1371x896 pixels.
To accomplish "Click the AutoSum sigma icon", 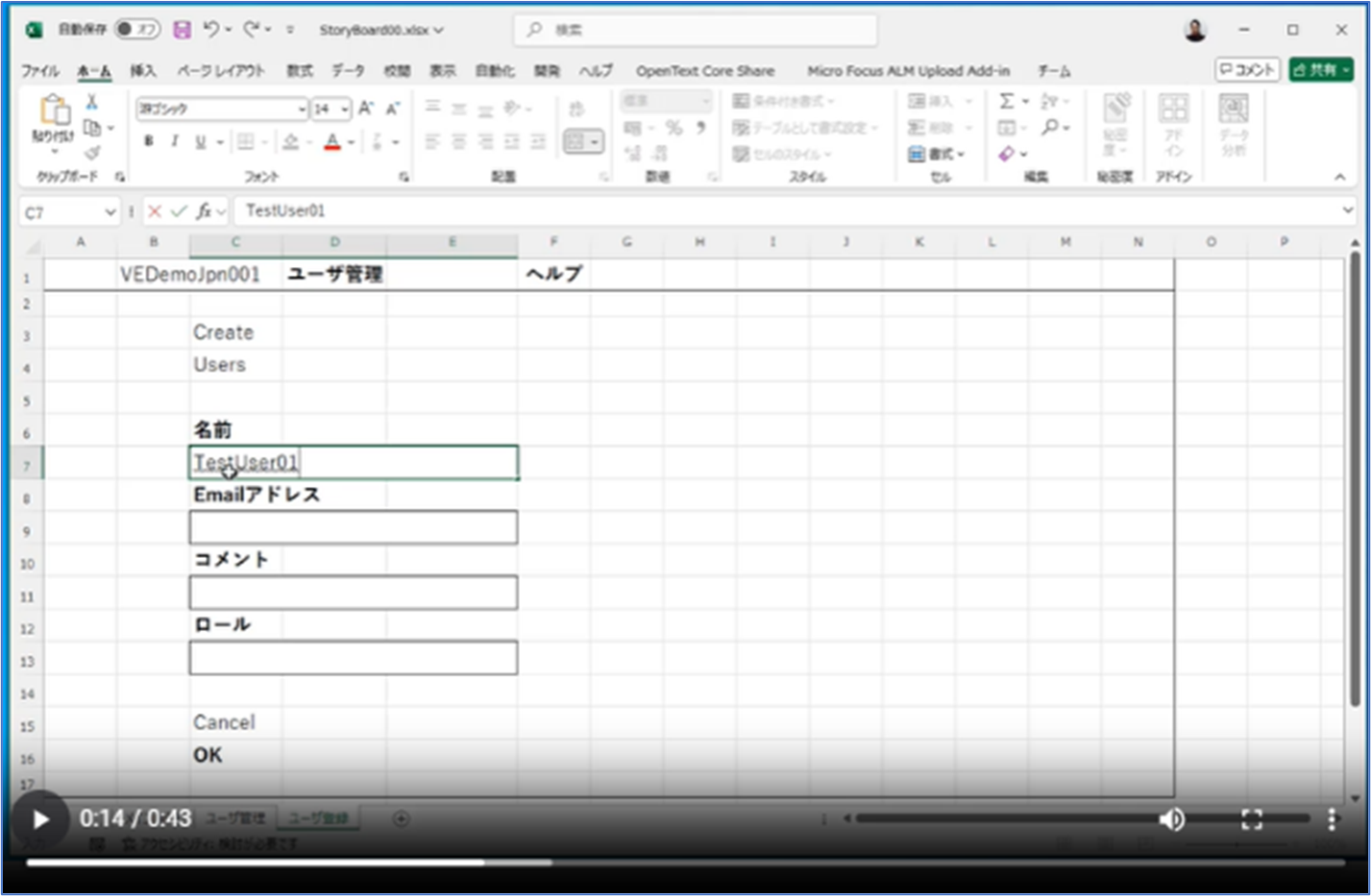I will coord(1006,101).
